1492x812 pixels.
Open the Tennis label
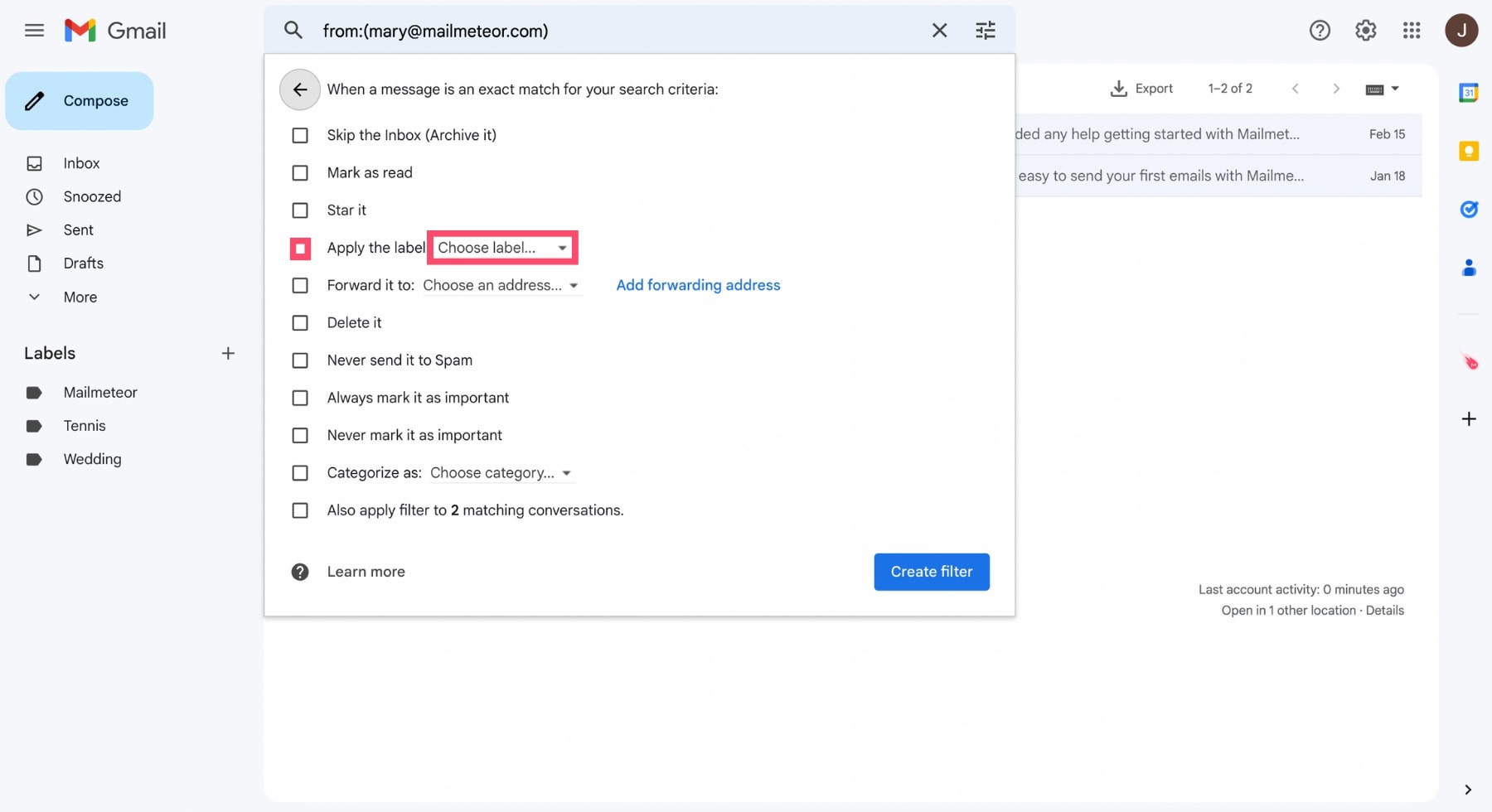[85, 426]
